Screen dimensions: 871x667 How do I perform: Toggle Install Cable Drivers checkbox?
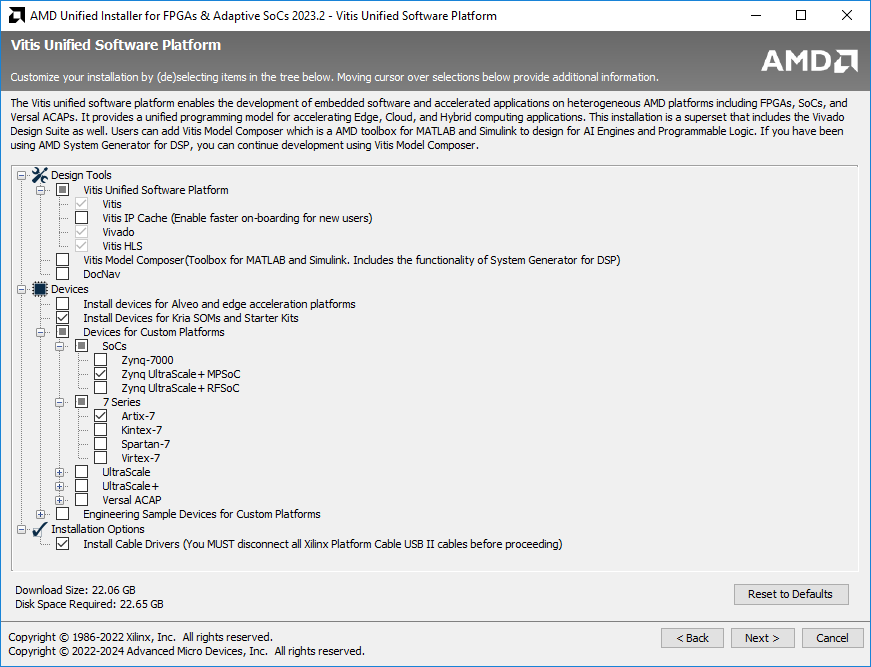(x=63, y=544)
